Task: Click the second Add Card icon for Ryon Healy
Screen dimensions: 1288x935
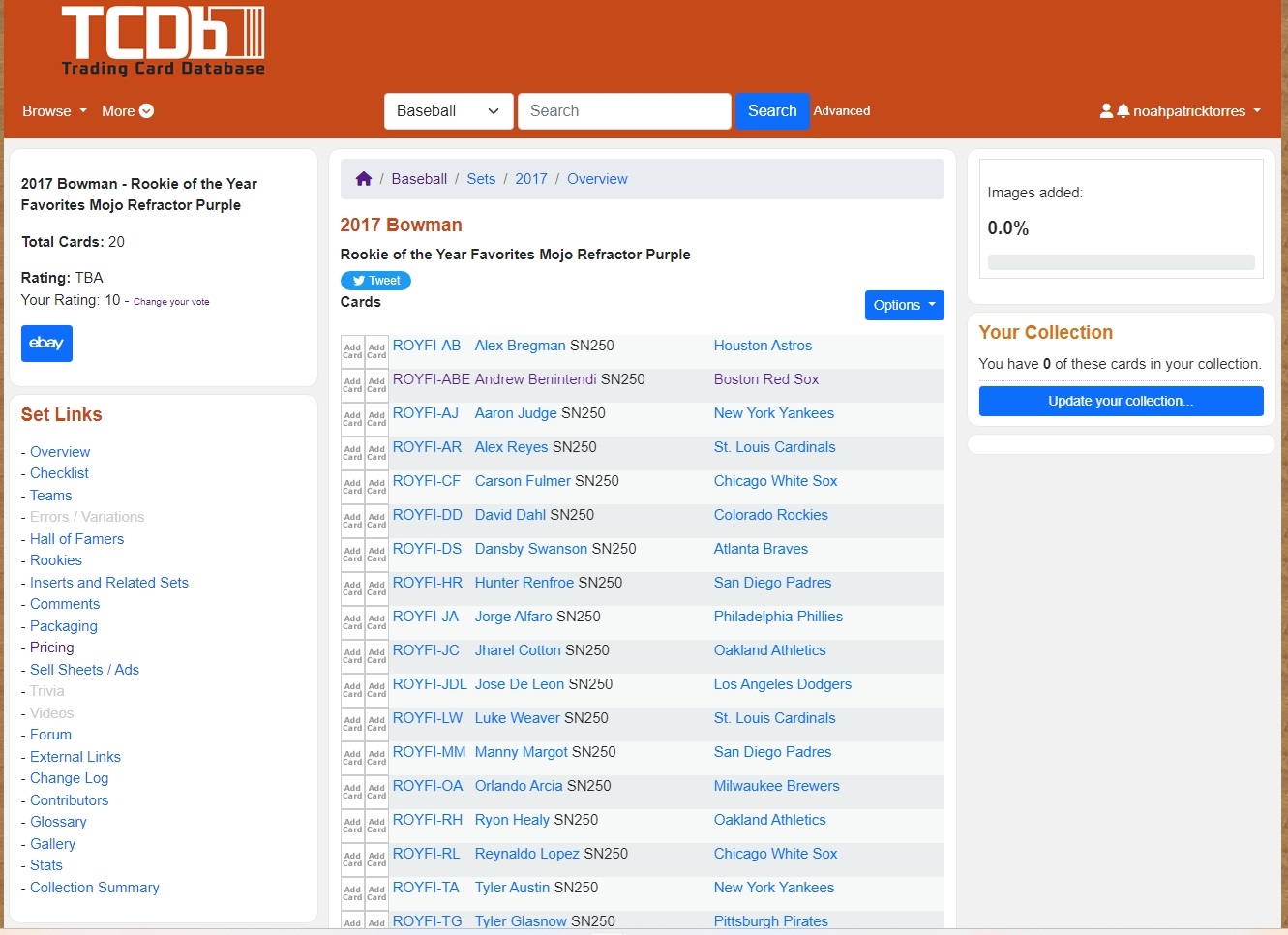Action: [x=376, y=826]
